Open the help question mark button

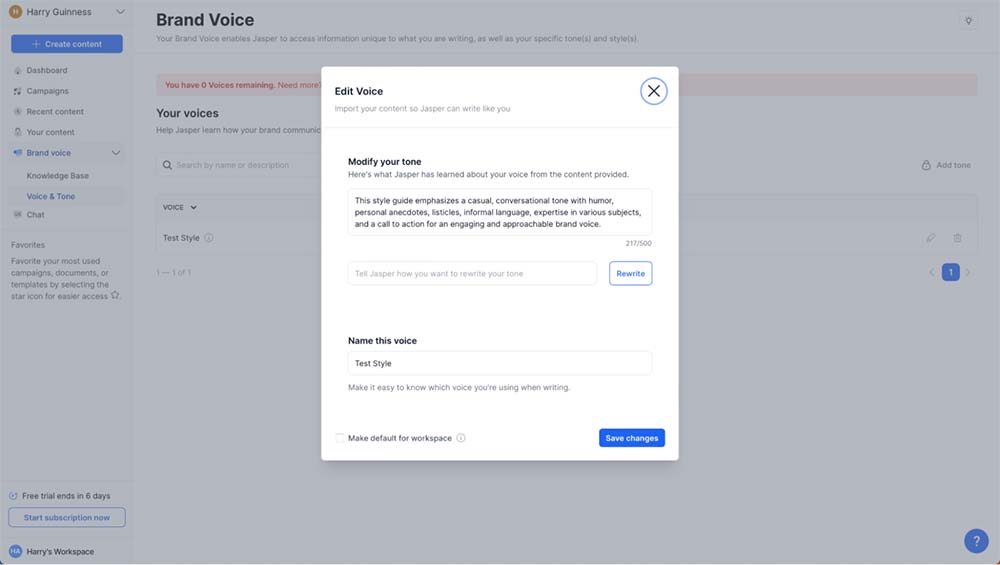(976, 541)
